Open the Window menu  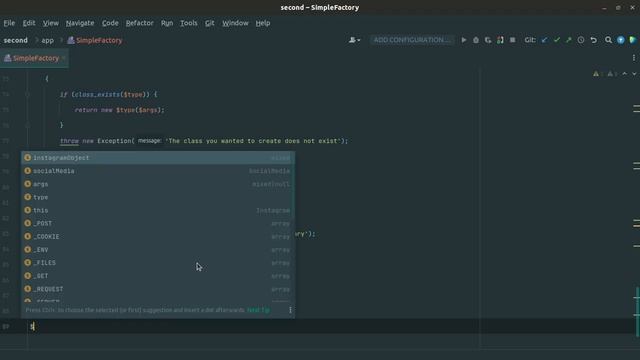click(x=235, y=23)
